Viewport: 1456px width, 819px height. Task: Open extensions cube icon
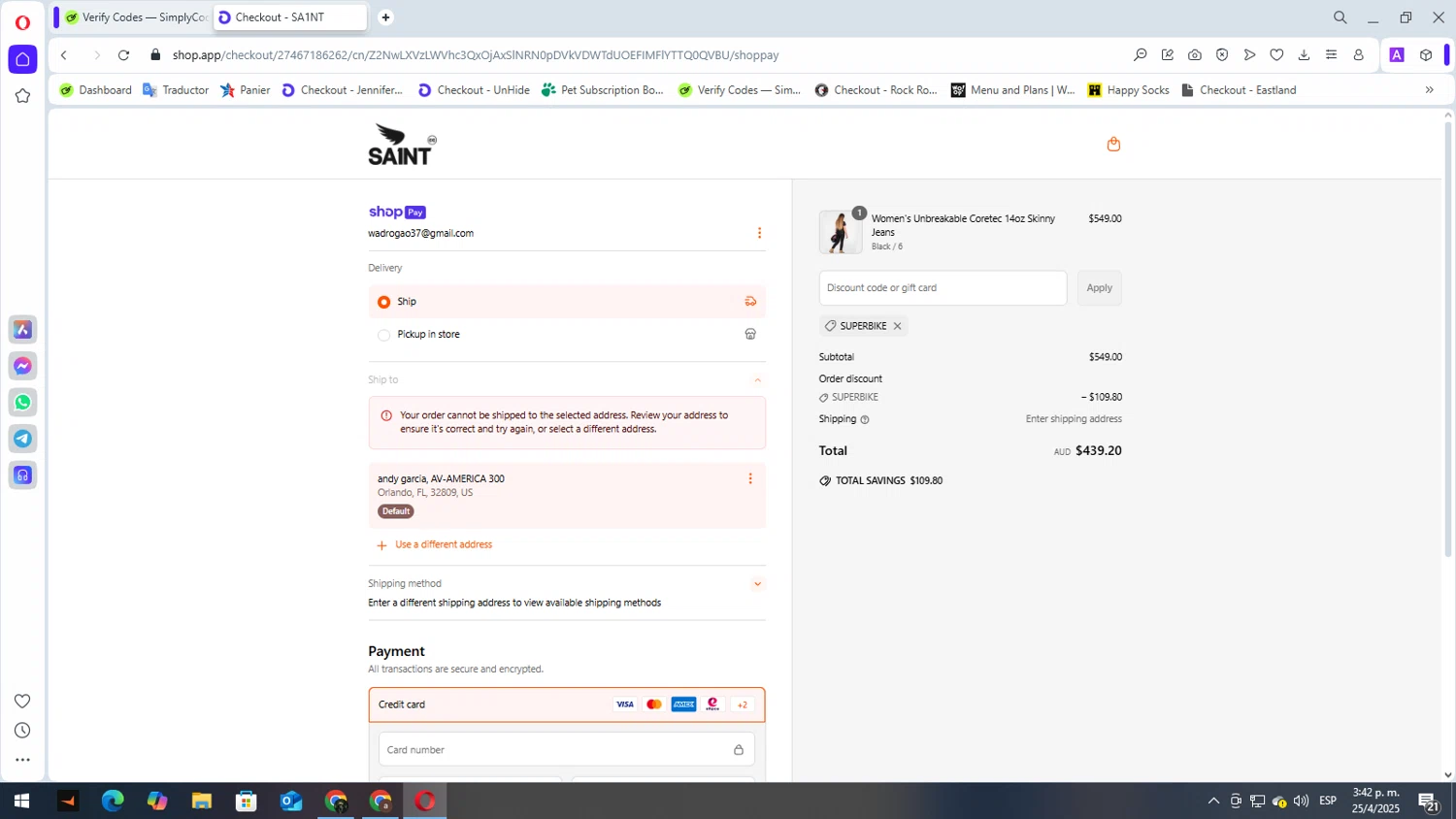pyautogui.click(x=1426, y=55)
